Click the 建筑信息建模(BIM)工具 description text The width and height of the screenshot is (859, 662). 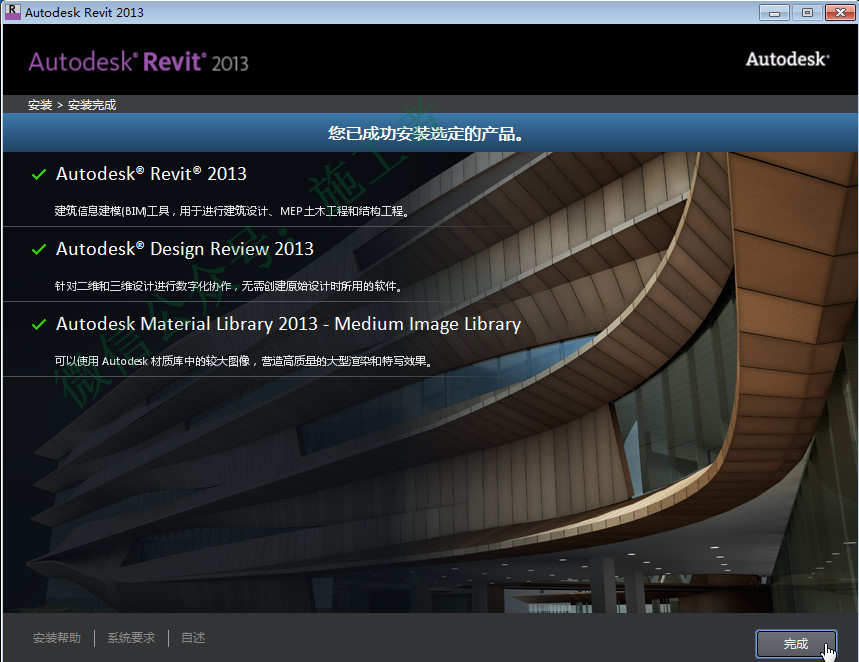[x=232, y=211]
